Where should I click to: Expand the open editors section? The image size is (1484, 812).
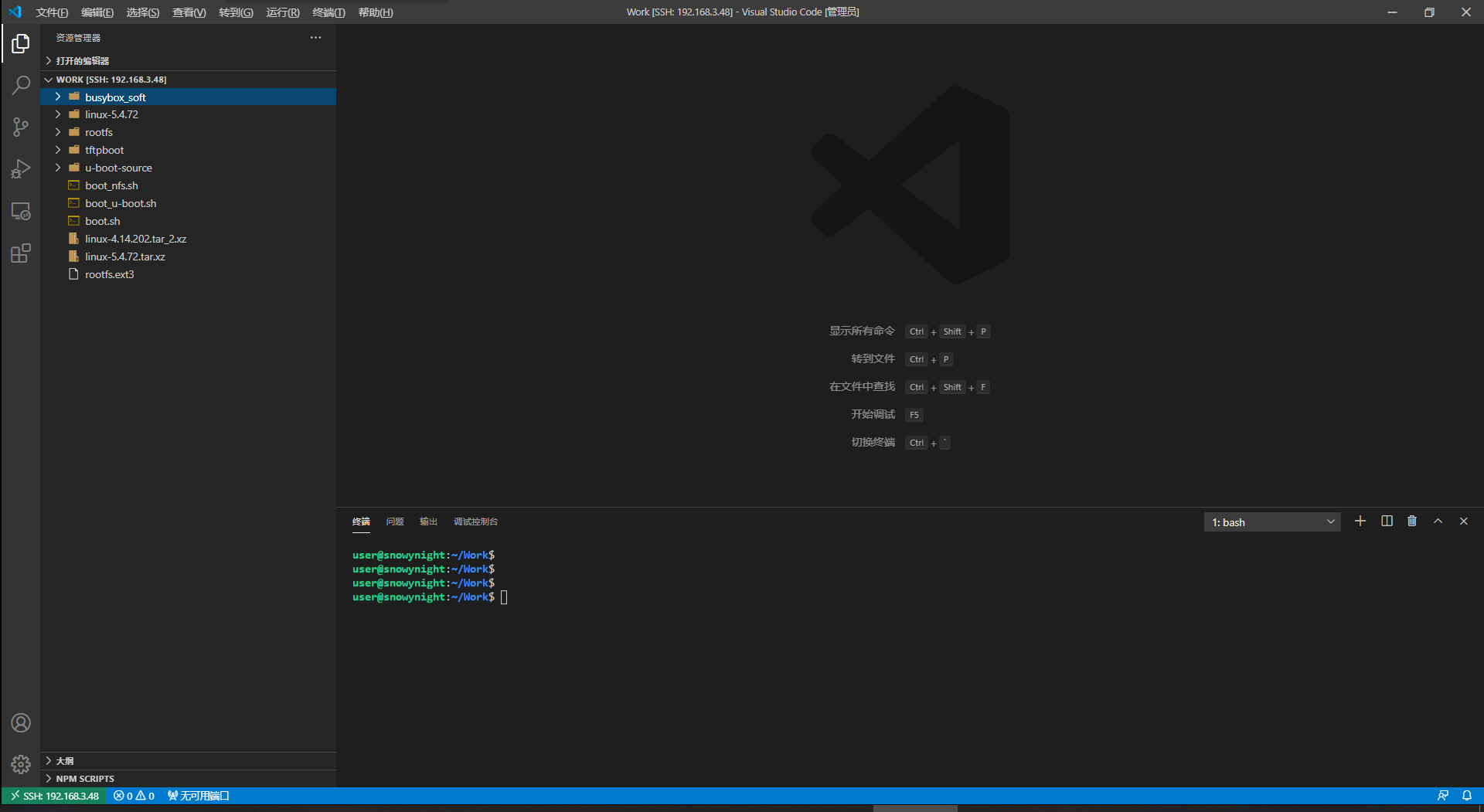pyautogui.click(x=188, y=60)
